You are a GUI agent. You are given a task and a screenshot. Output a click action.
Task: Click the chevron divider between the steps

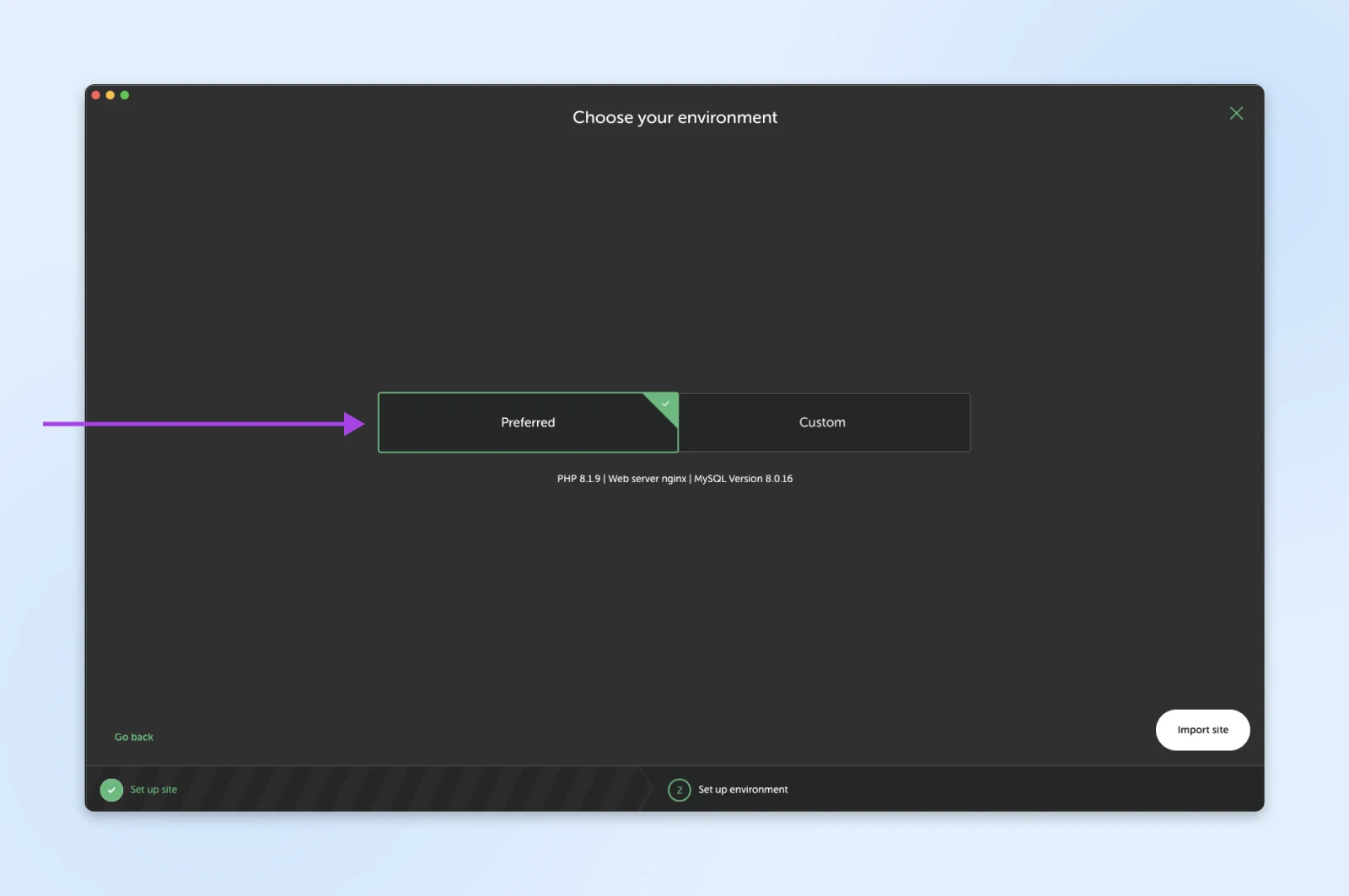coord(648,790)
